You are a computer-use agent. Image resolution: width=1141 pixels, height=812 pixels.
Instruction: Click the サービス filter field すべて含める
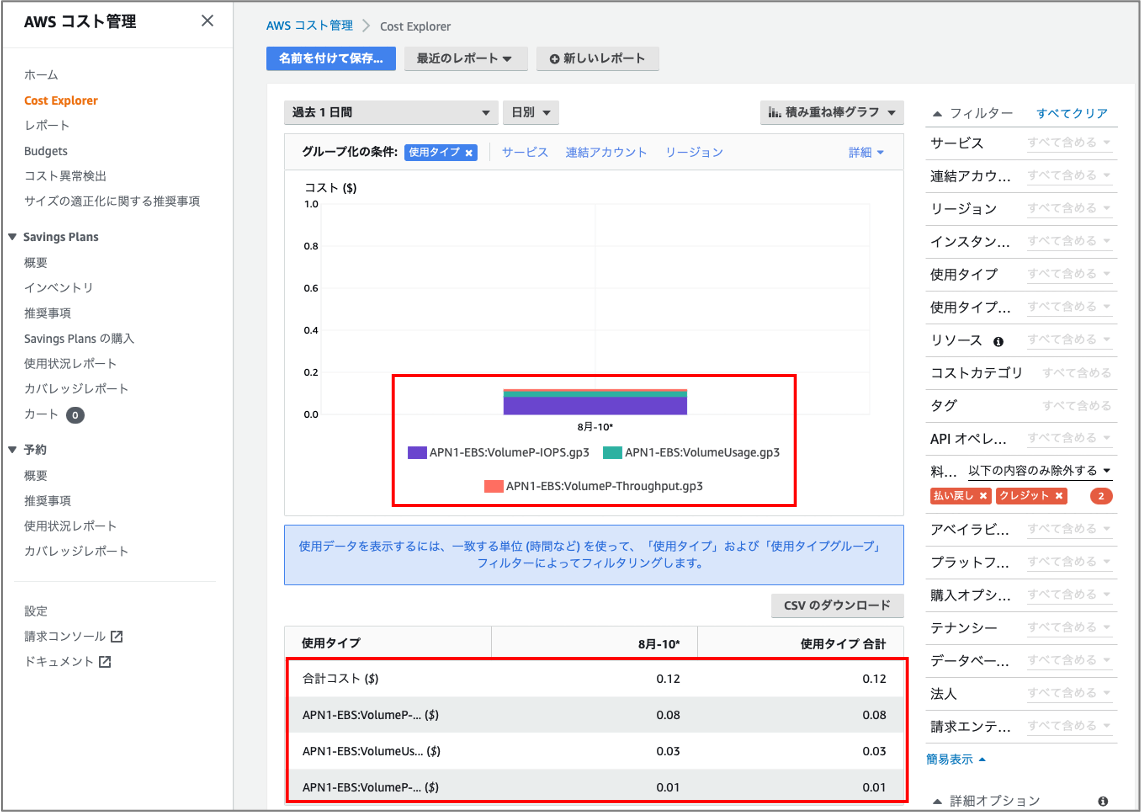[x=1065, y=143]
